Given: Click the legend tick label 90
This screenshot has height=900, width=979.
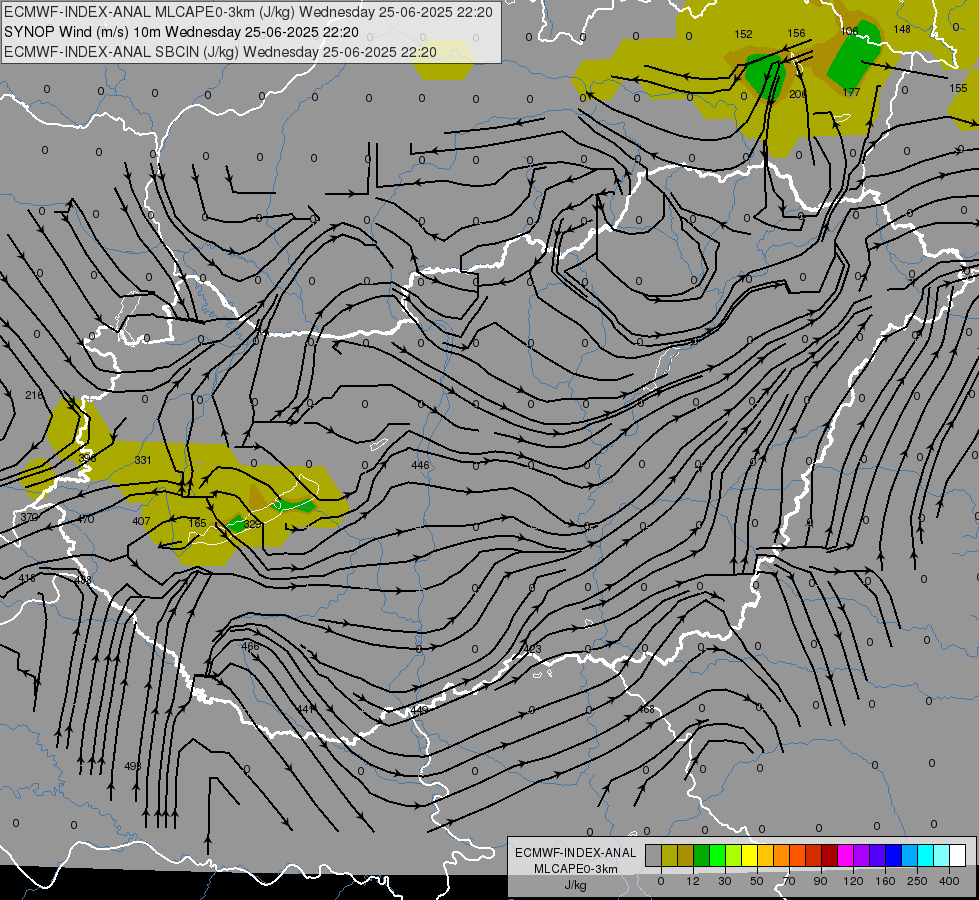Looking at the screenshot, I should 820,881.
